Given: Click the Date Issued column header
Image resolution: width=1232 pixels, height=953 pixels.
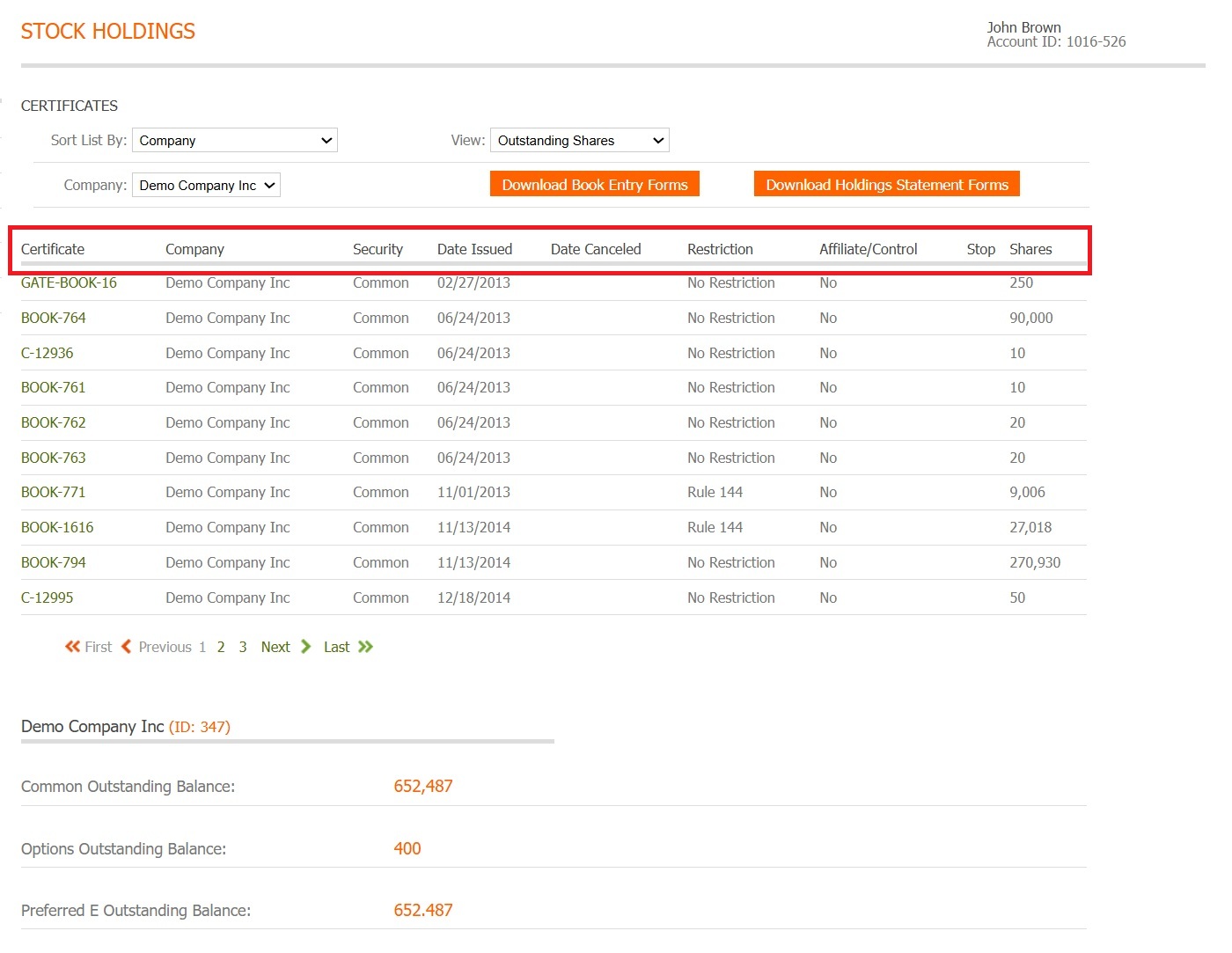Looking at the screenshot, I should click(474, 250).
